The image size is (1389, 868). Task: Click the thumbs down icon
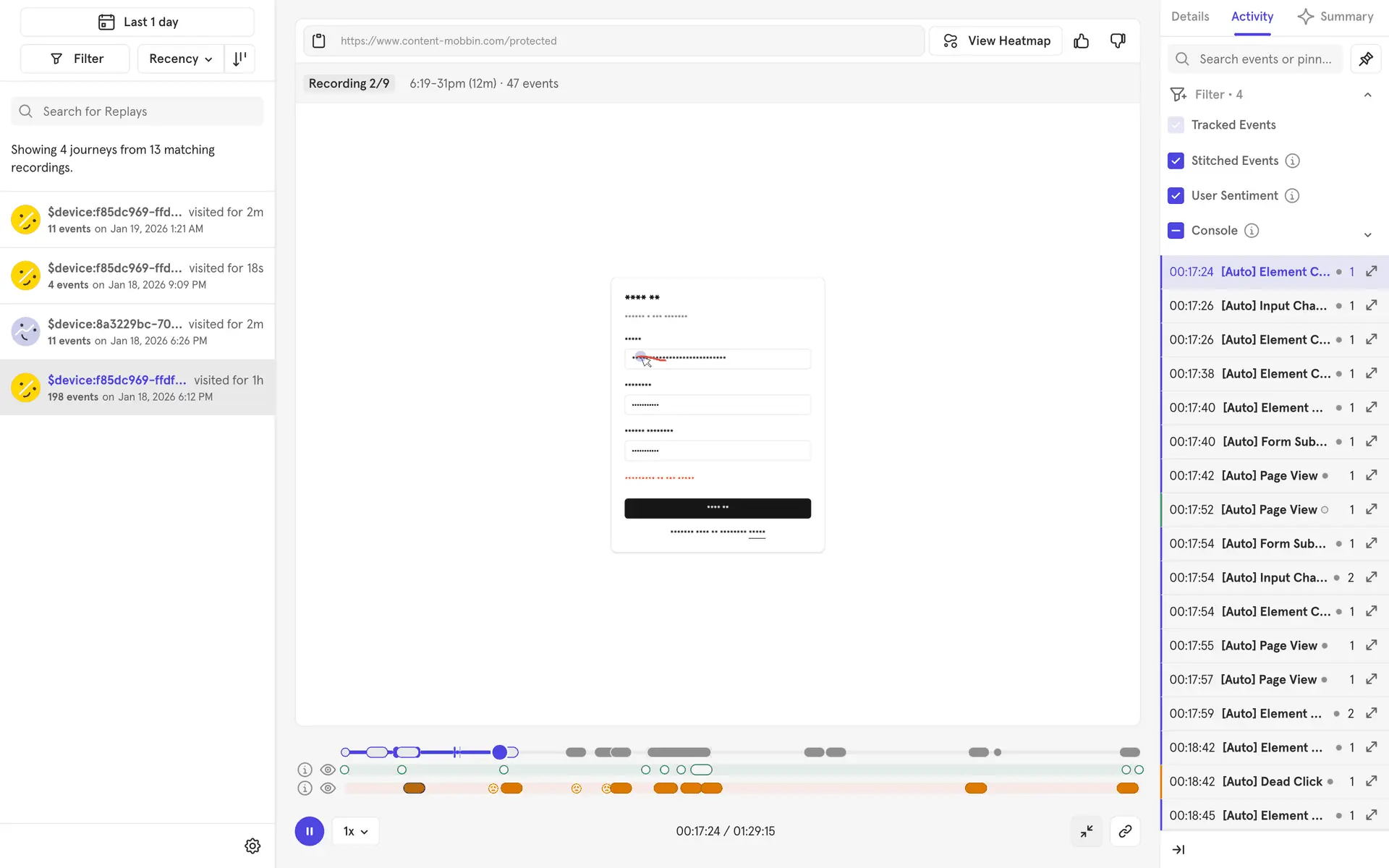[x=1118, y=41]
